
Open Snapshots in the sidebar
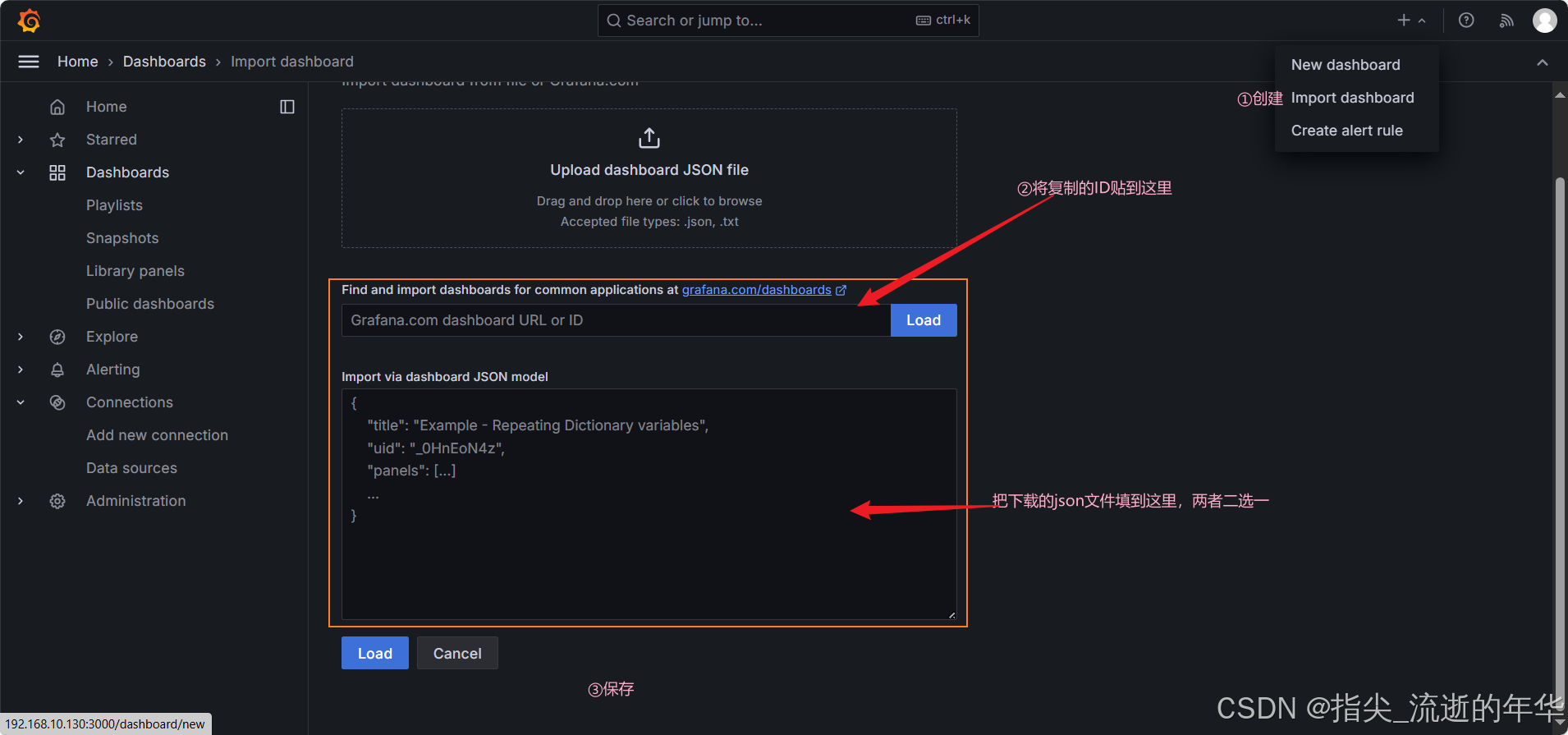click(x=122, y=238)
